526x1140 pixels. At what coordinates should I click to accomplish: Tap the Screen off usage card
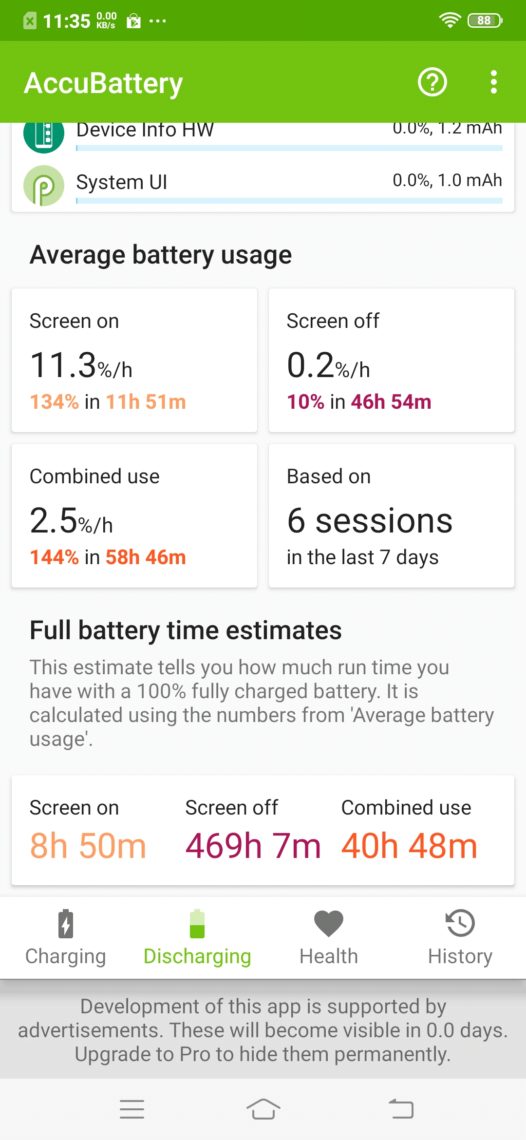click(x=391, y=360)
